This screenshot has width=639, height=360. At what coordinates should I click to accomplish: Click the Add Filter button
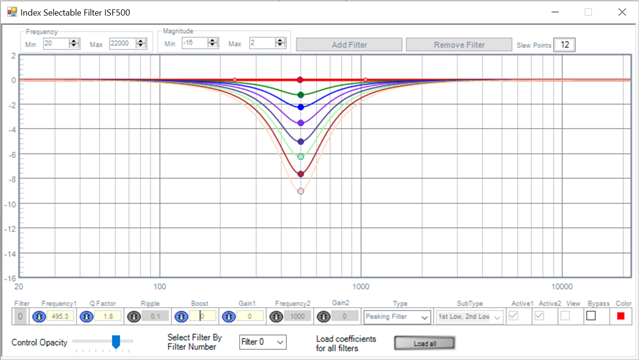349,45
